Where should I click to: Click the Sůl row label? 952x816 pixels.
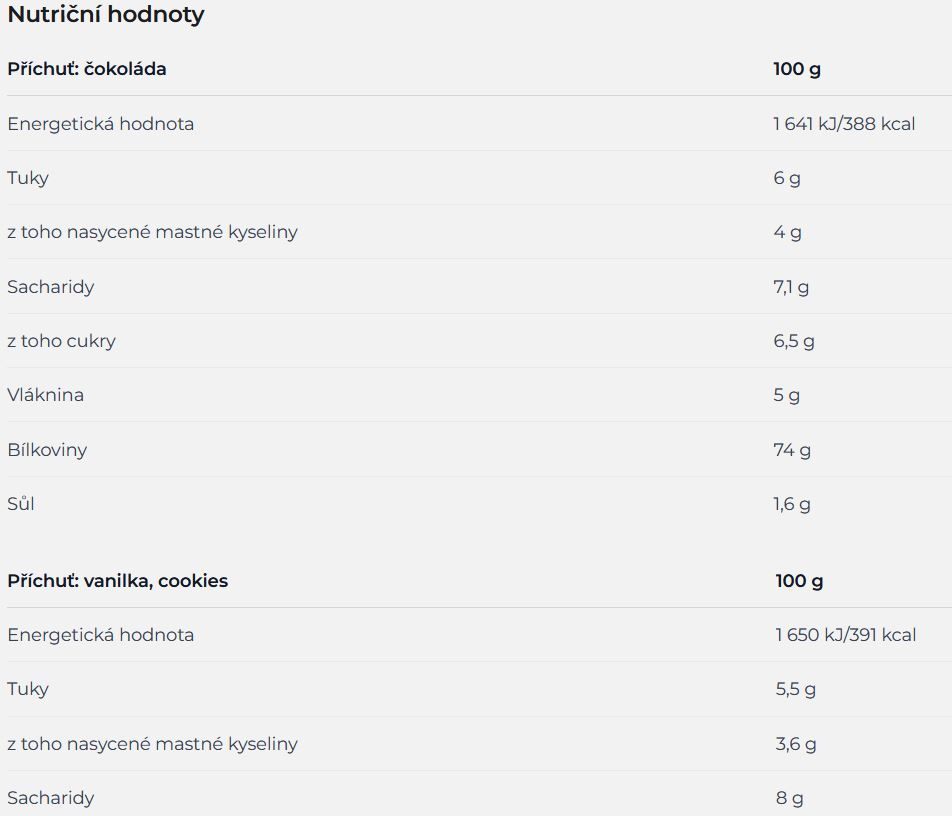pos(21,504)
